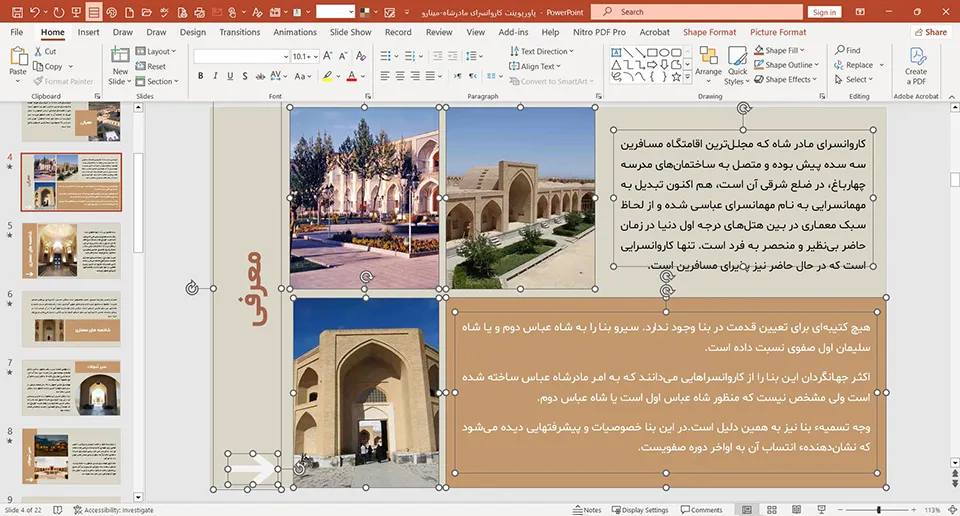This screenshot has width=960, height=516.
Task: Open Notes pane from the status bar
Action: 587,510
